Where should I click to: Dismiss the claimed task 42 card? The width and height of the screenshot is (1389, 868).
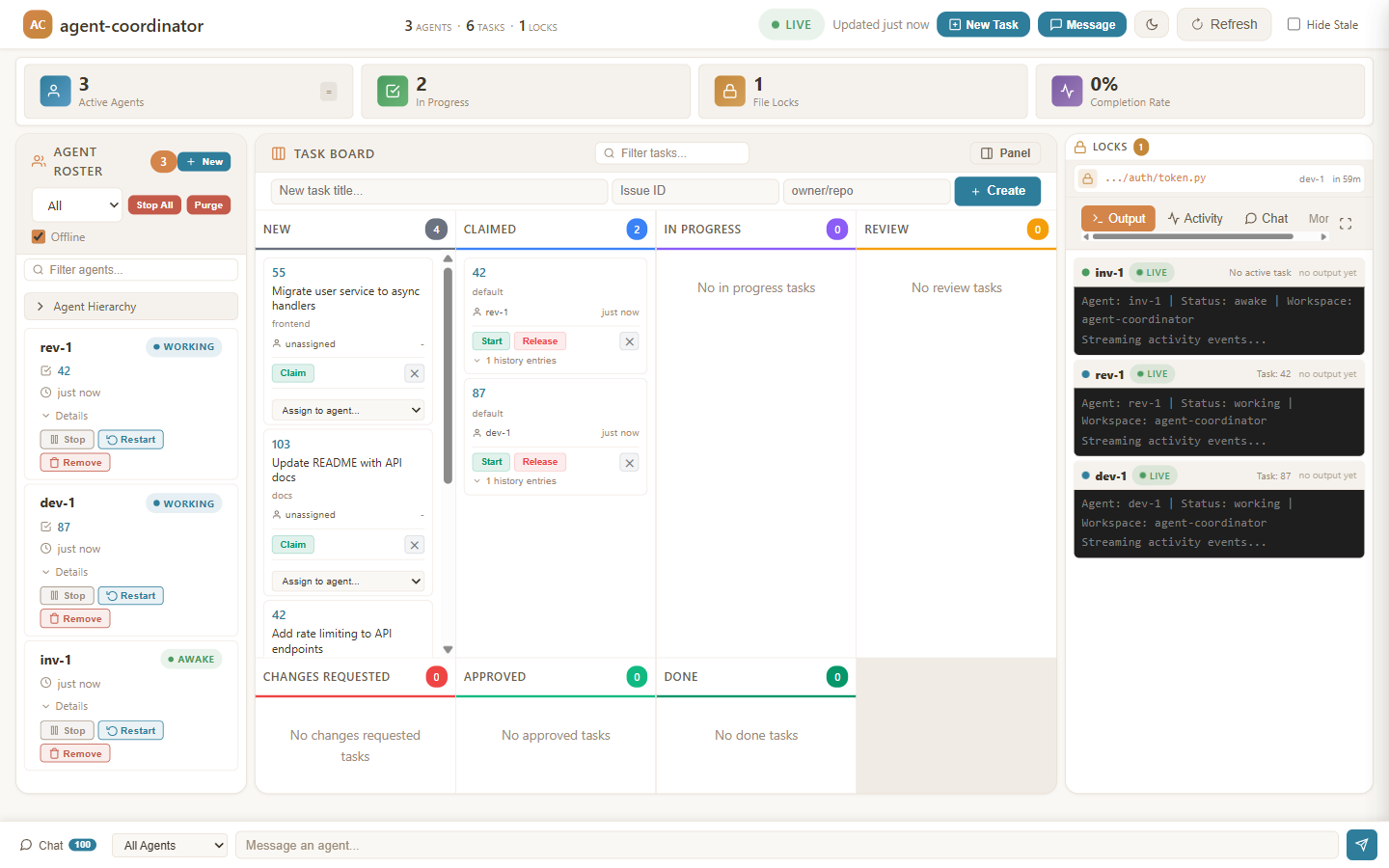(x=630, y=341)
